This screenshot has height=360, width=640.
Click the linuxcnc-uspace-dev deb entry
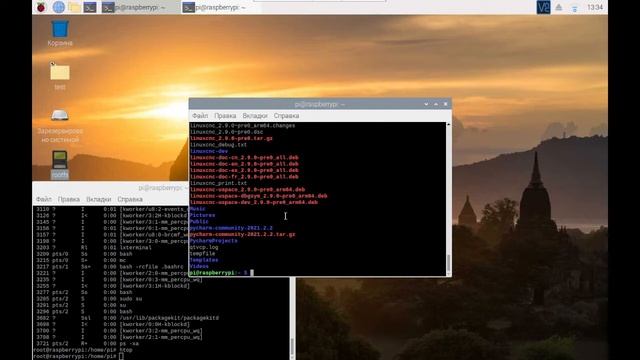(x=253, y=202)
